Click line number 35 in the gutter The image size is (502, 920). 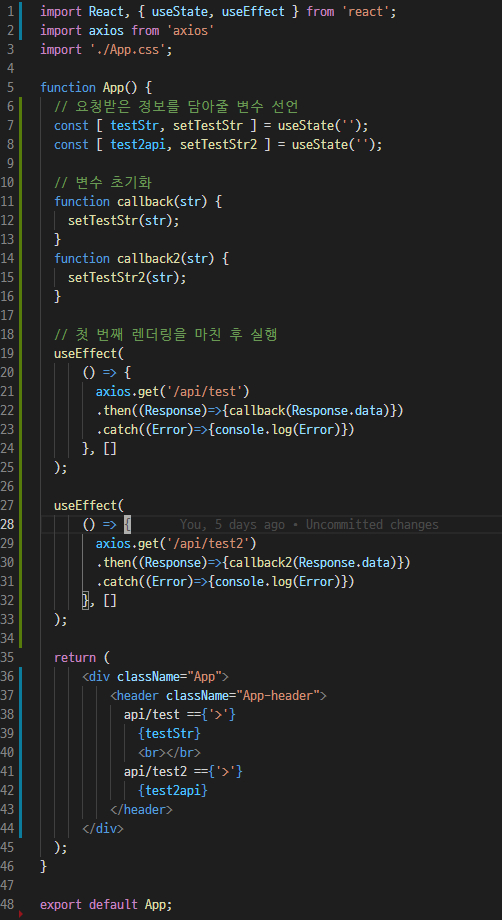(x=7, y=658)
